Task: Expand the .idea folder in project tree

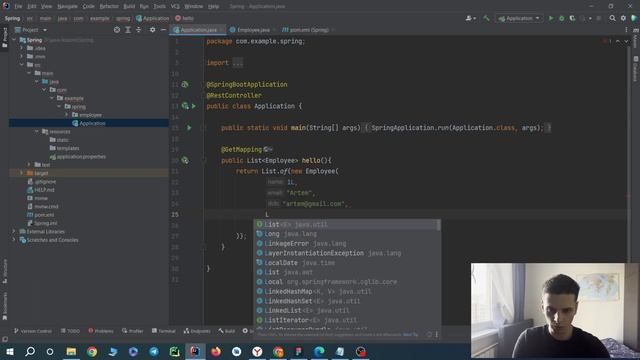Action: (22, 48)
